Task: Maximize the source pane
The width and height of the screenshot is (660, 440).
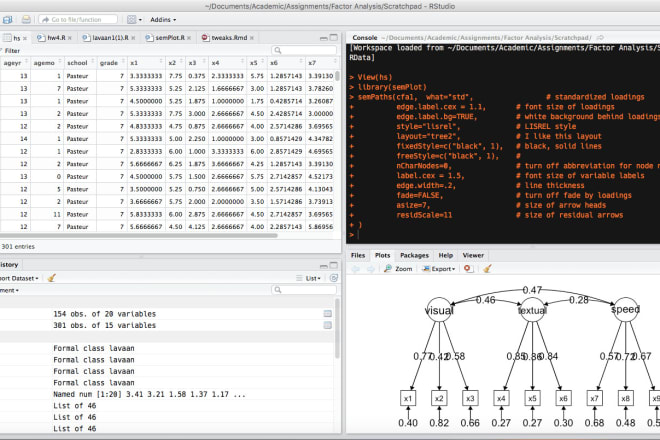Action: 333,37
